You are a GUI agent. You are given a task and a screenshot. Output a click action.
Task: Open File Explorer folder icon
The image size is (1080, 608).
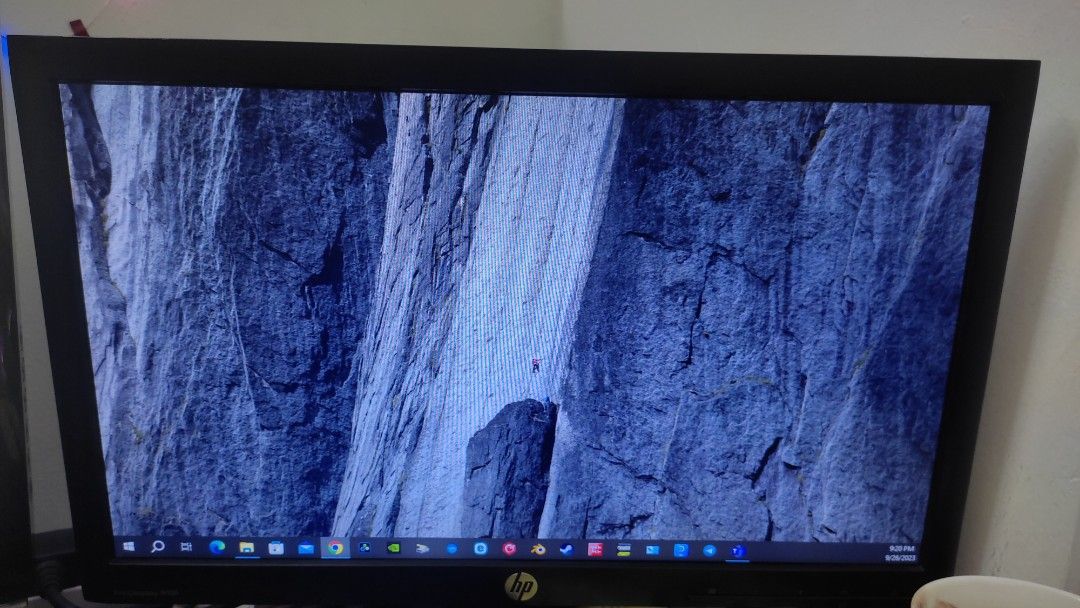pos(246,547)
